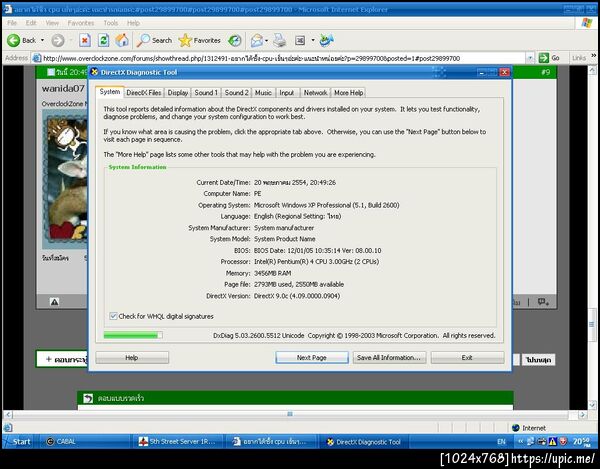Click the Forward arrow icon in Internet Explorer
The height and width of the screenshot is (469, 600).
58,40
